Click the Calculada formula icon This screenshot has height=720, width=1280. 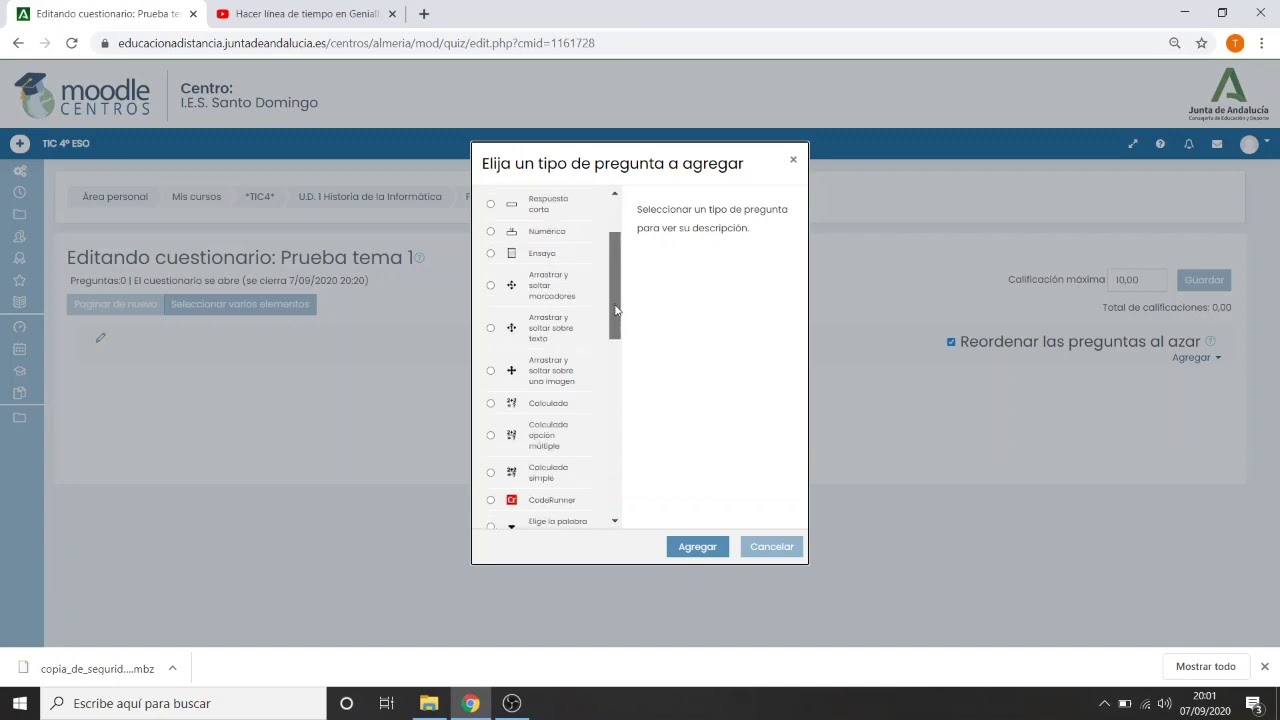(x=511, y=403)
